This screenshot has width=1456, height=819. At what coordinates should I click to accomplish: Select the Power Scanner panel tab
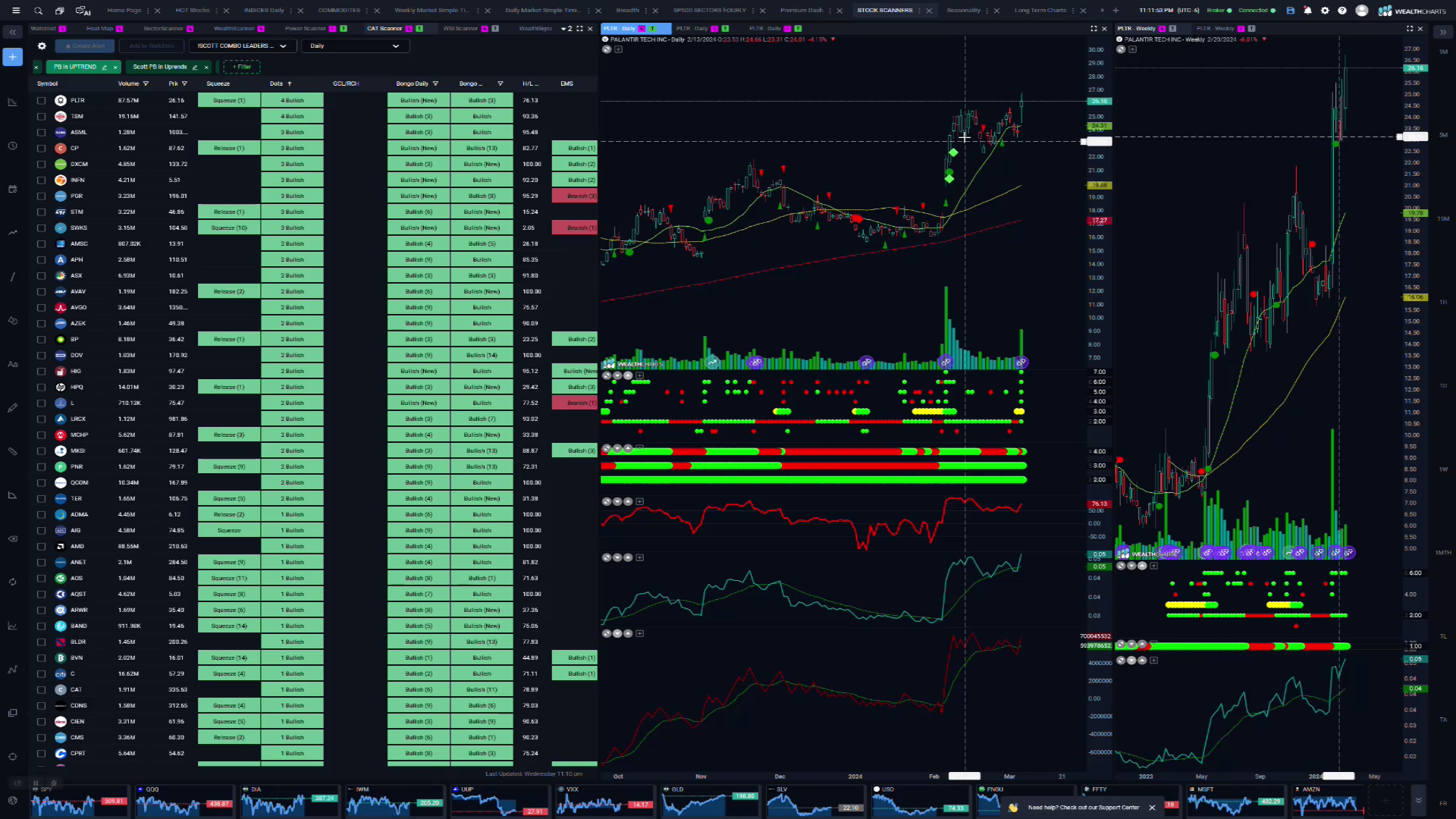click(x=306, y=29)
